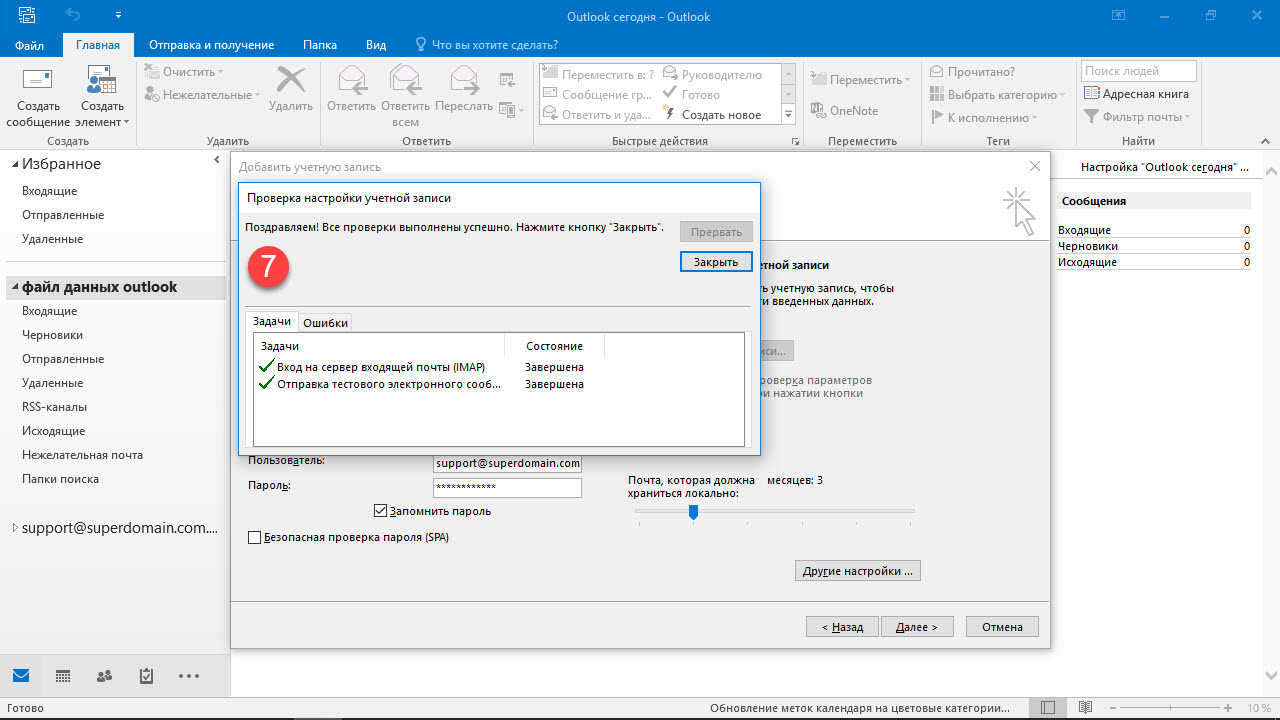Open the Address Book (Адресная книга)

[1137, 94]
